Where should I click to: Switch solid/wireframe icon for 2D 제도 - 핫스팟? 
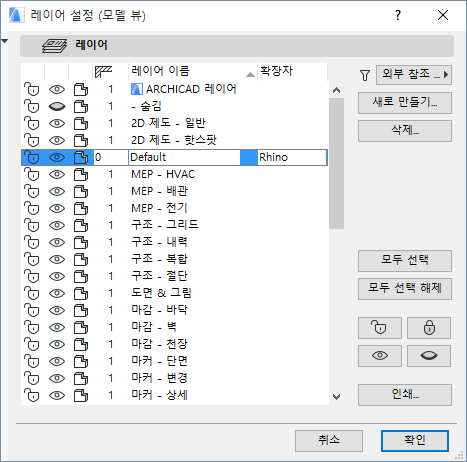(x=81, y=140)
